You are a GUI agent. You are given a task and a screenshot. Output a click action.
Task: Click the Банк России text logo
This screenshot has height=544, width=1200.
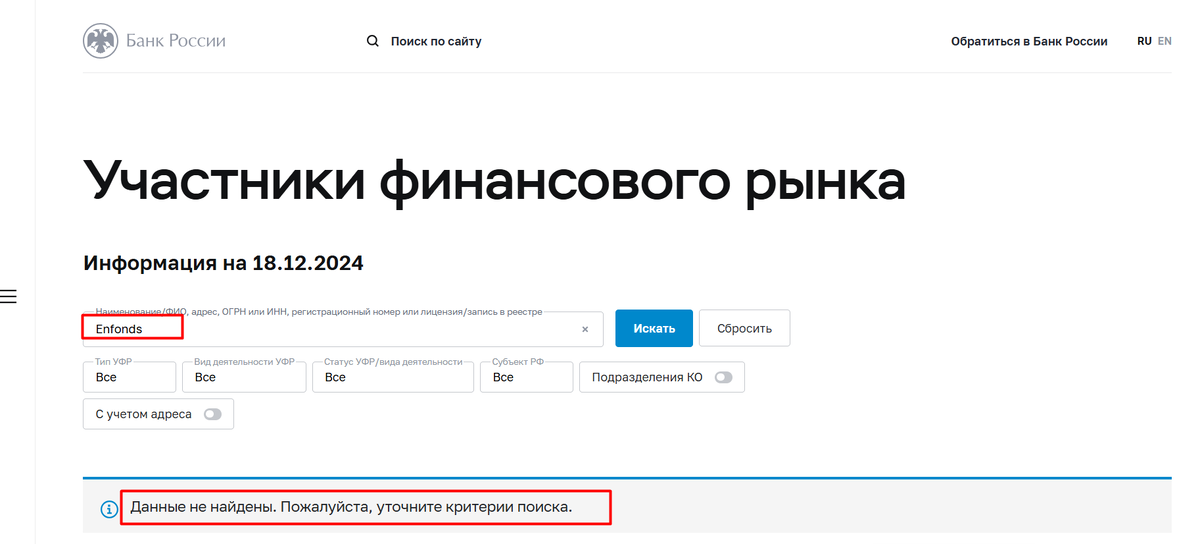(175, 41)
